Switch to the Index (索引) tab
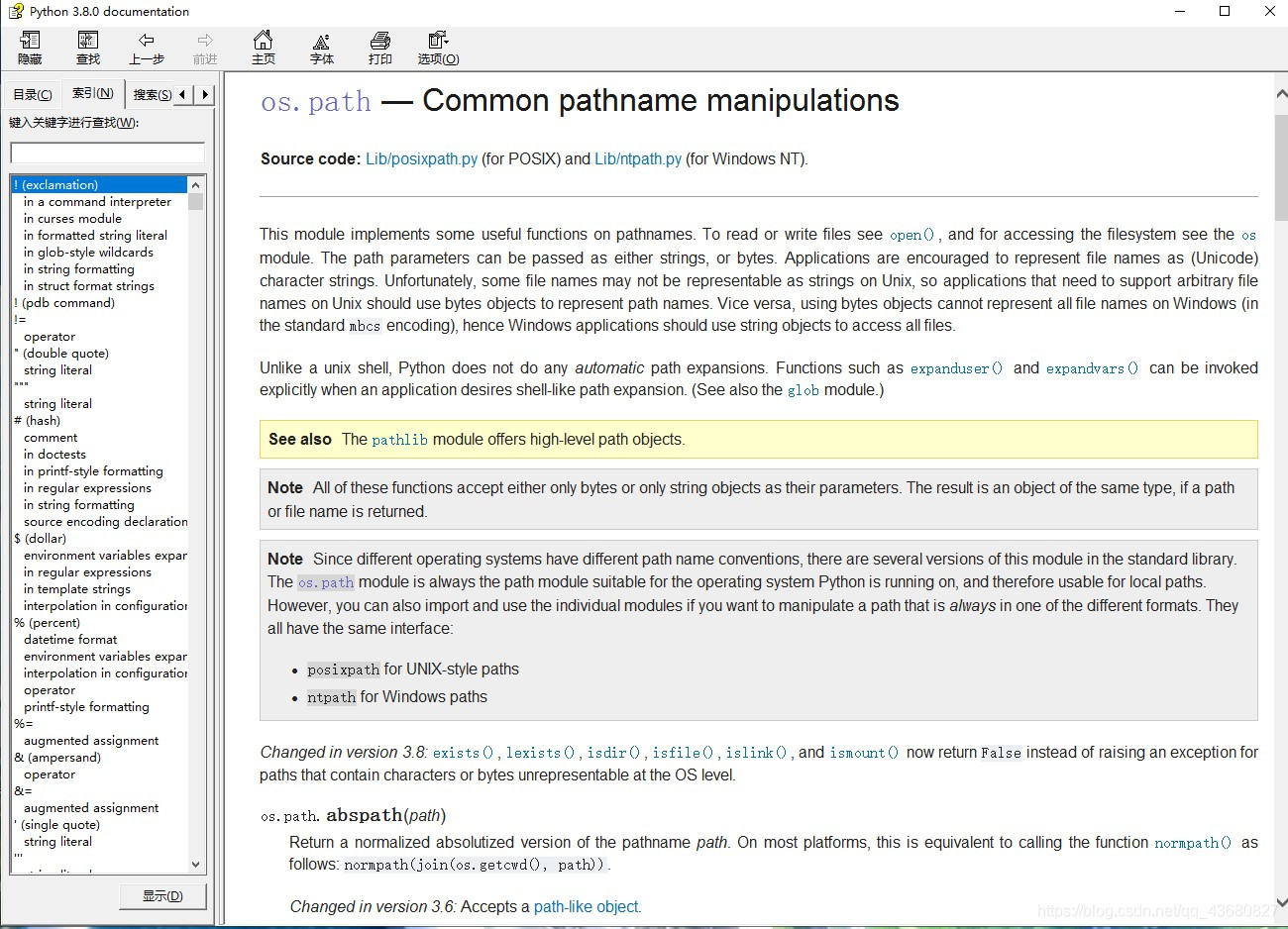Viewport: 1288px width, 929px height. point(93,93)
